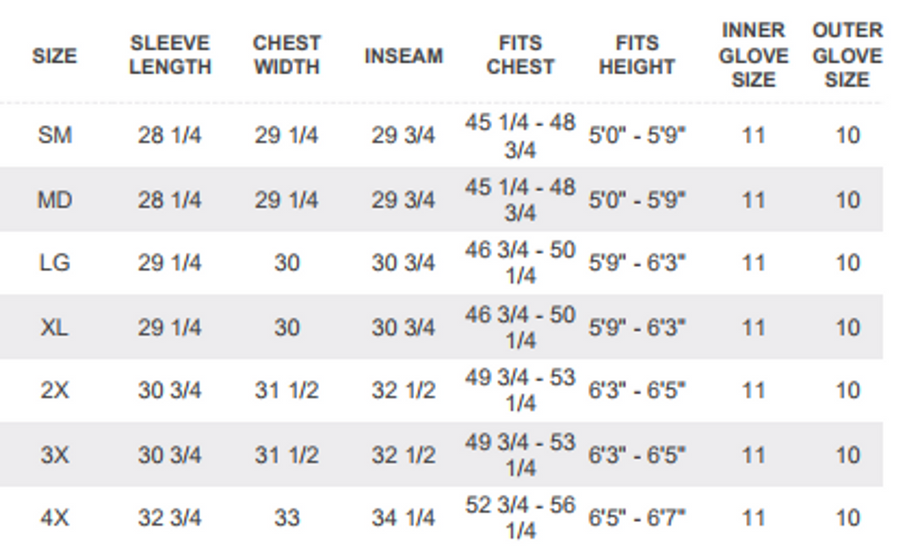The image size is (900, 560).
Task: Select the FITS CHEST column header
Action: pyautogui.click(x=520, y=55)
